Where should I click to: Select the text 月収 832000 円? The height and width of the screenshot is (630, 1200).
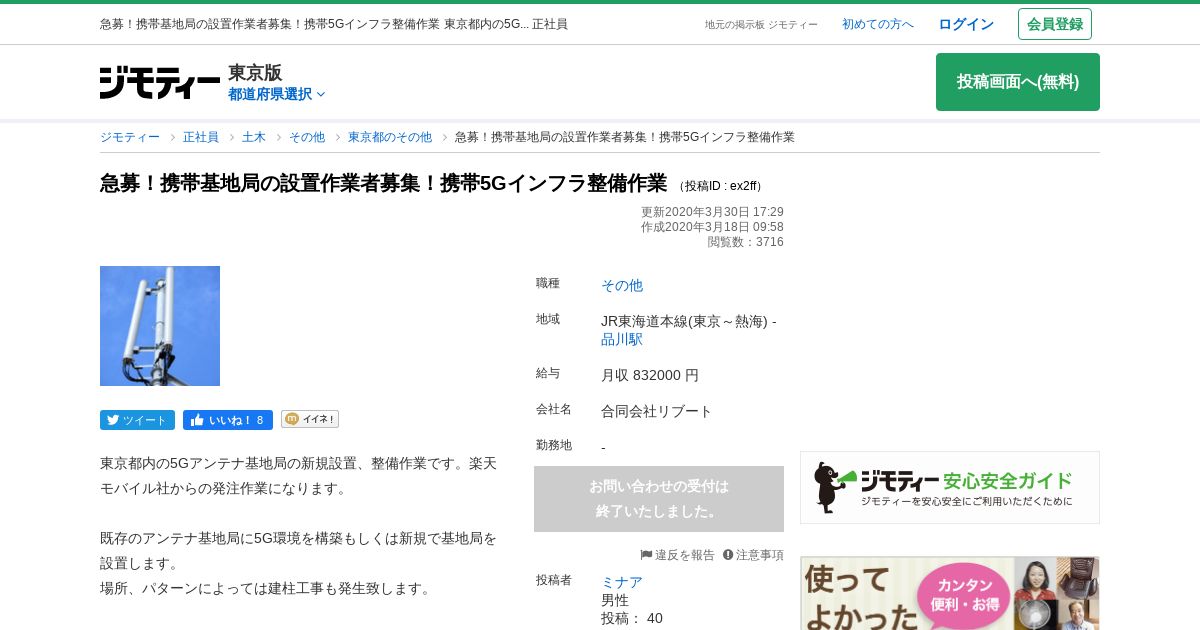pyautogui.click(x=650, y=375)
